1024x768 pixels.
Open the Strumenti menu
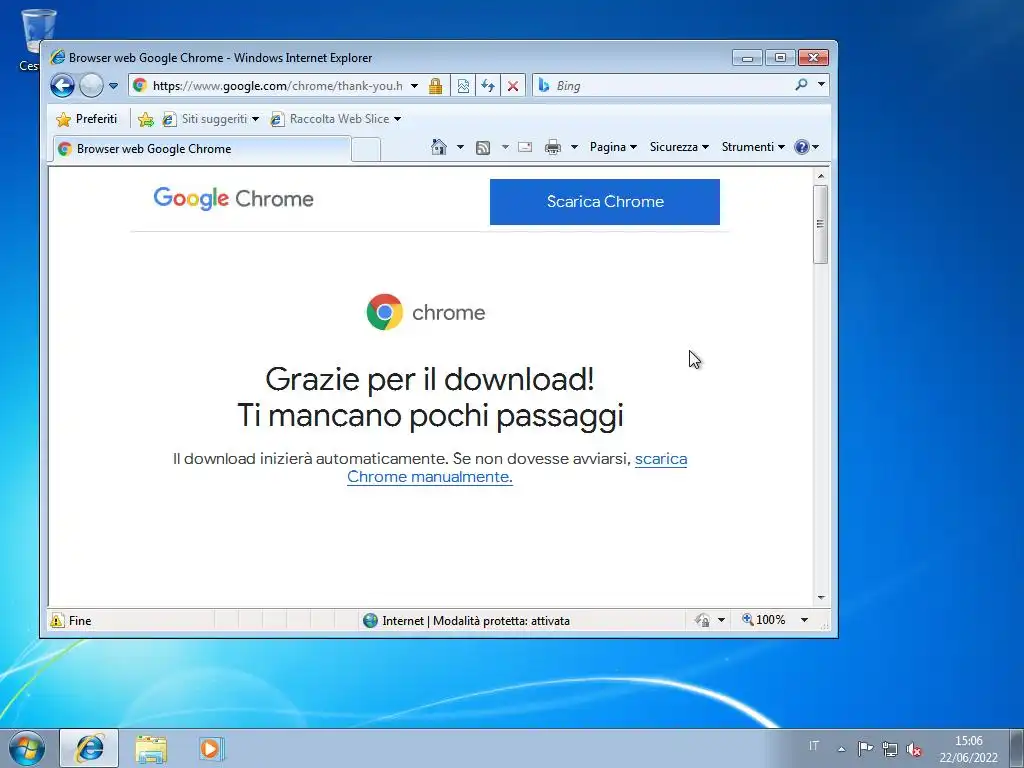point(753,147)
